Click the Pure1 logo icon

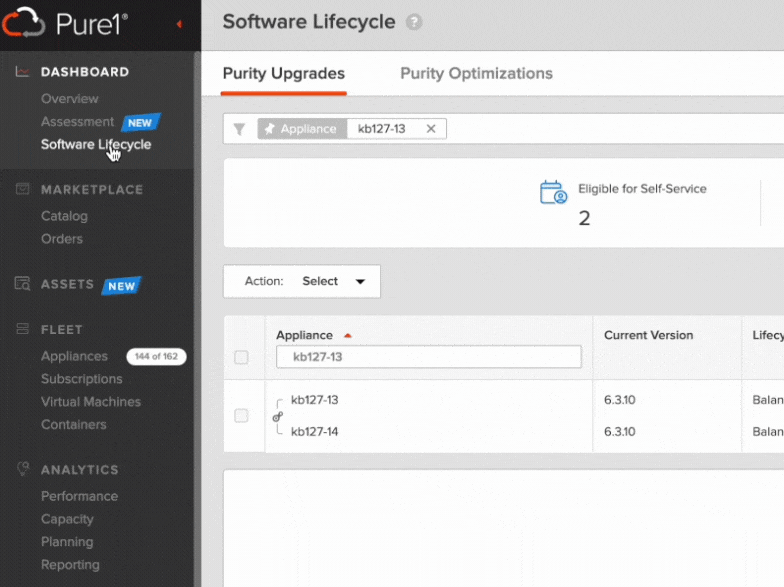(24, 22)
